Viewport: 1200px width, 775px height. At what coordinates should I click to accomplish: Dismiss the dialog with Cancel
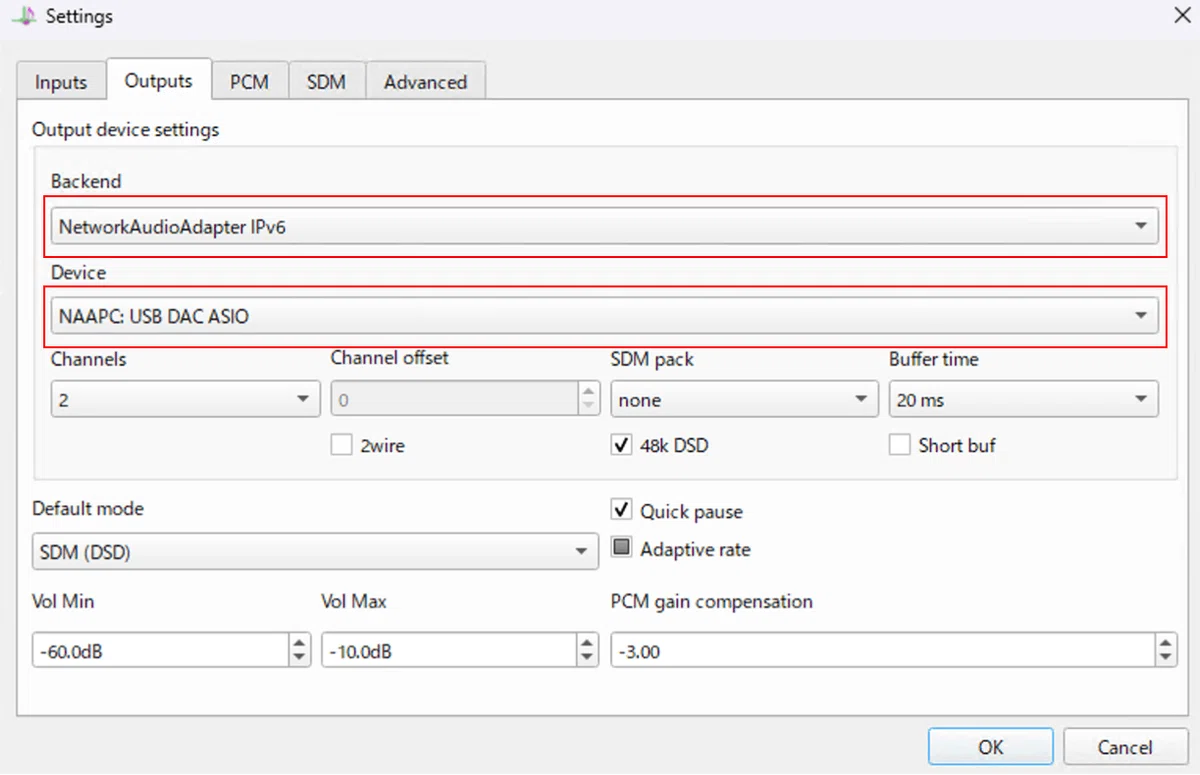pyautogui.click(x=1125, y=747)
